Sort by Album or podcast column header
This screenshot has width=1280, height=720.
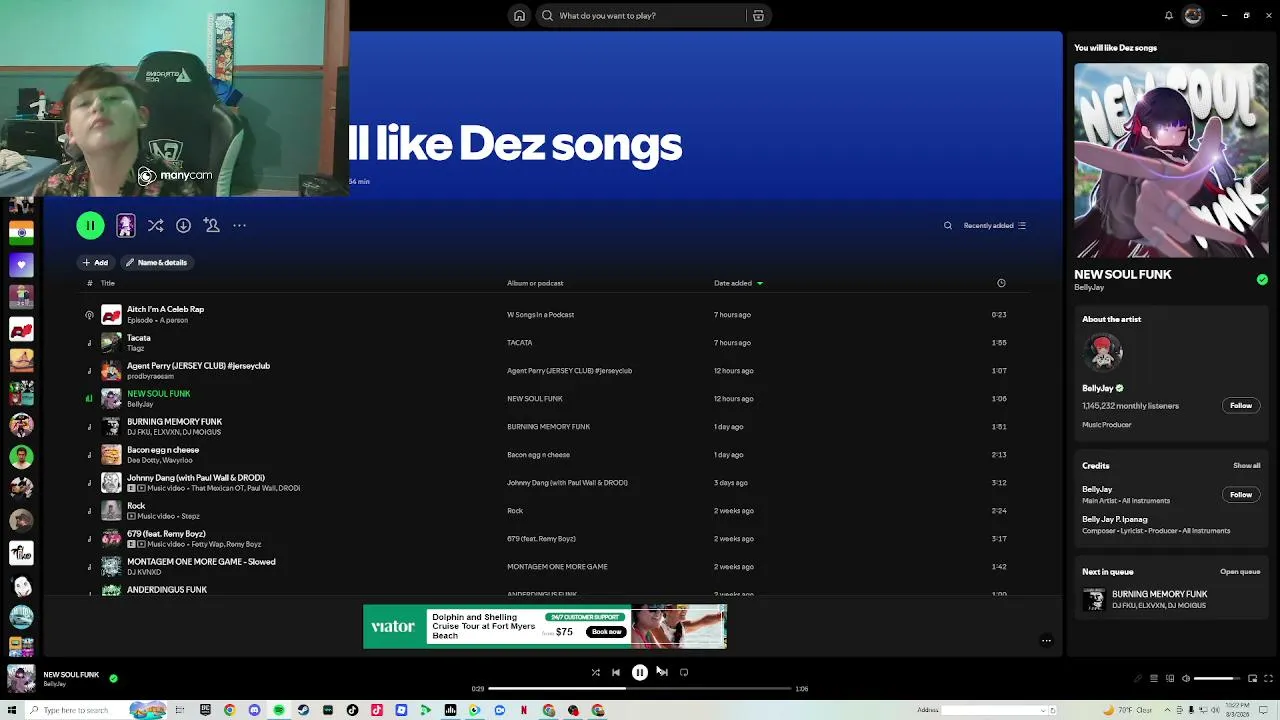[535, 283]
